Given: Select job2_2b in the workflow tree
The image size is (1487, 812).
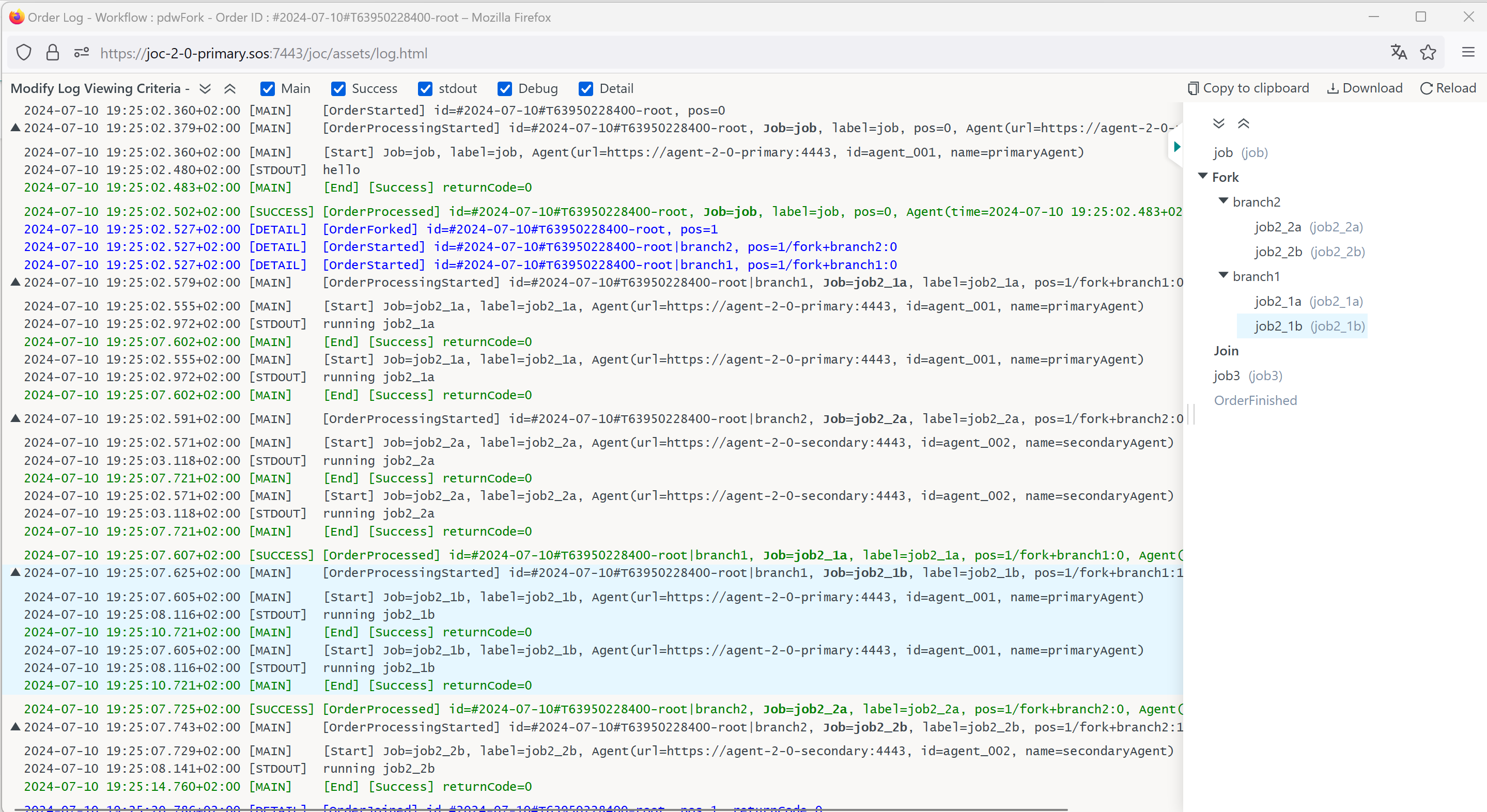Looking at the screenshot, I should 1310,252.
